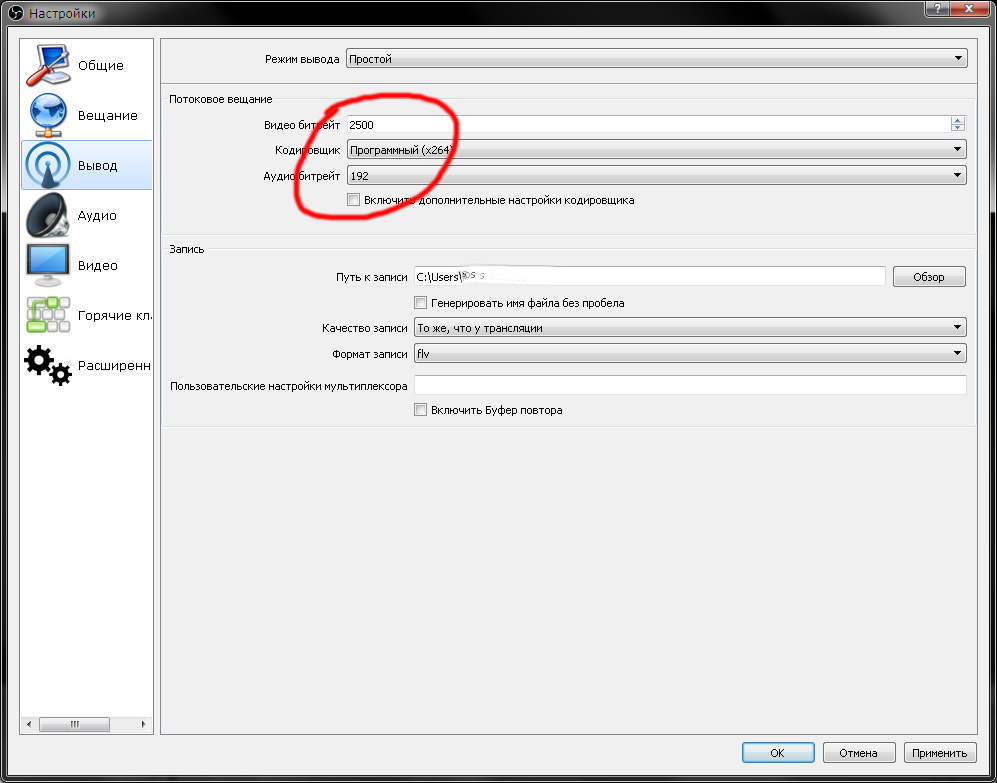The height and width of the screenshot is (783, 997).
Task: Confirm settings with OK button
Action: pos(778,752)
